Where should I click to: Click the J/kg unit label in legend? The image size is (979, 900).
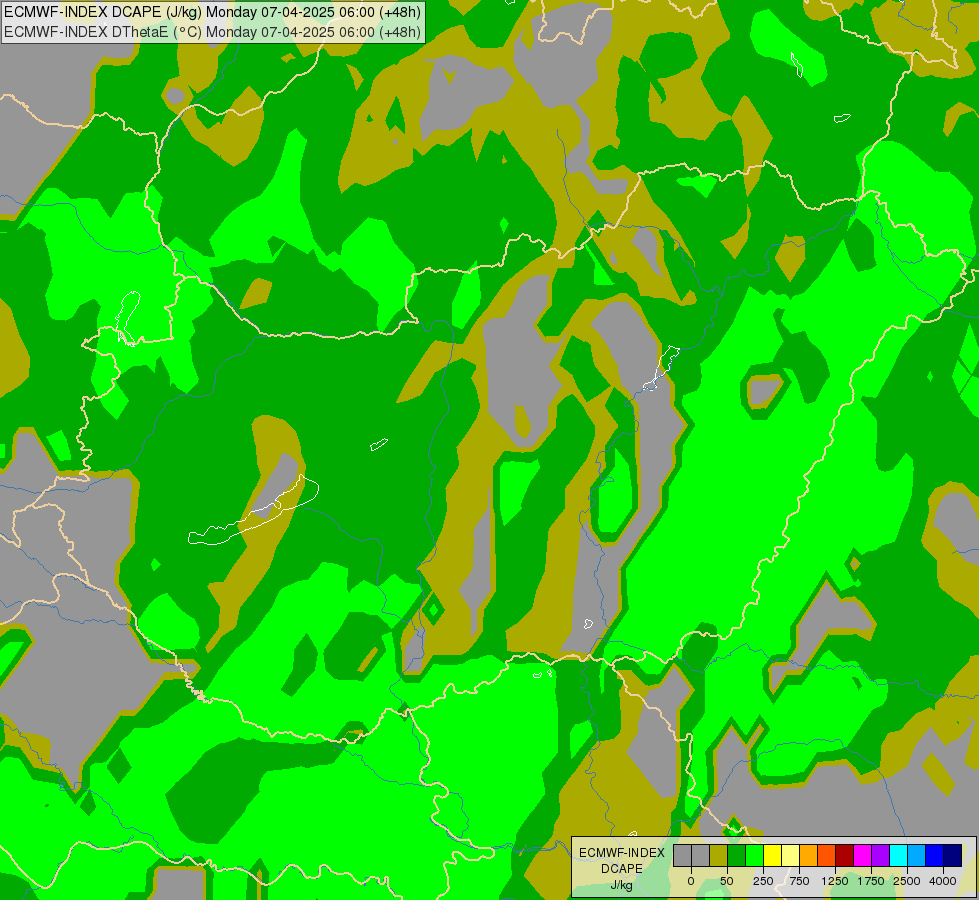pyautogui.click(x=621, y=885)
